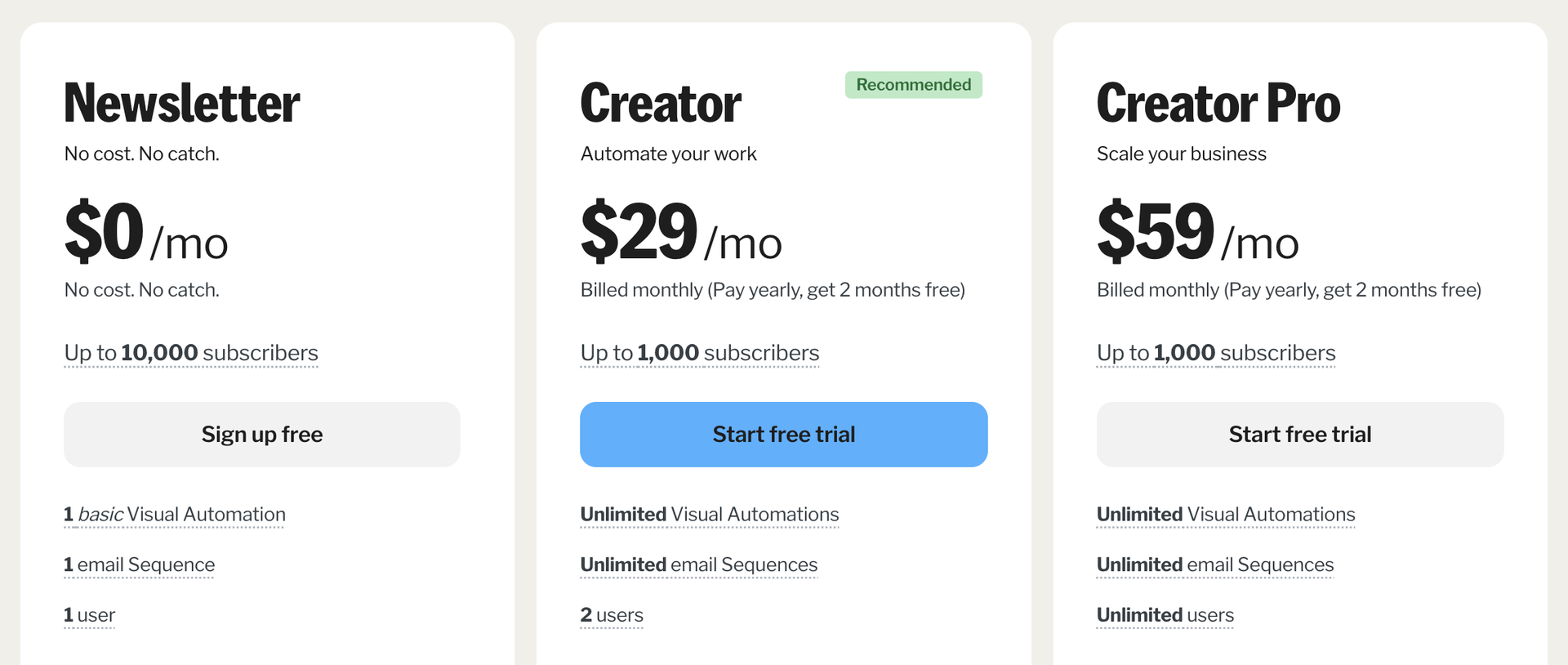Click the Newsletter plan heading
1568x665 pixels.
pos(182,104)
